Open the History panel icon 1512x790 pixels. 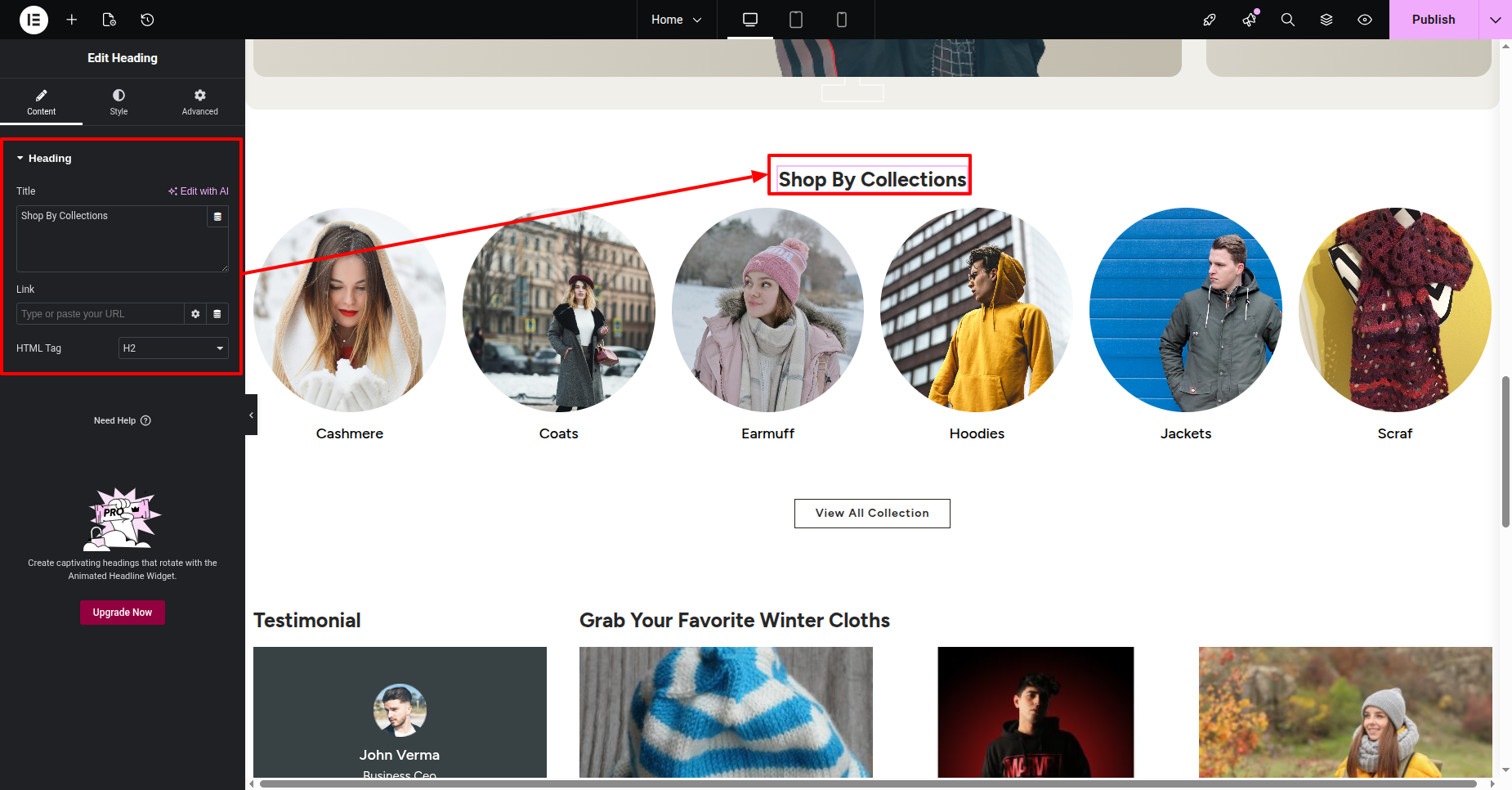147,20
